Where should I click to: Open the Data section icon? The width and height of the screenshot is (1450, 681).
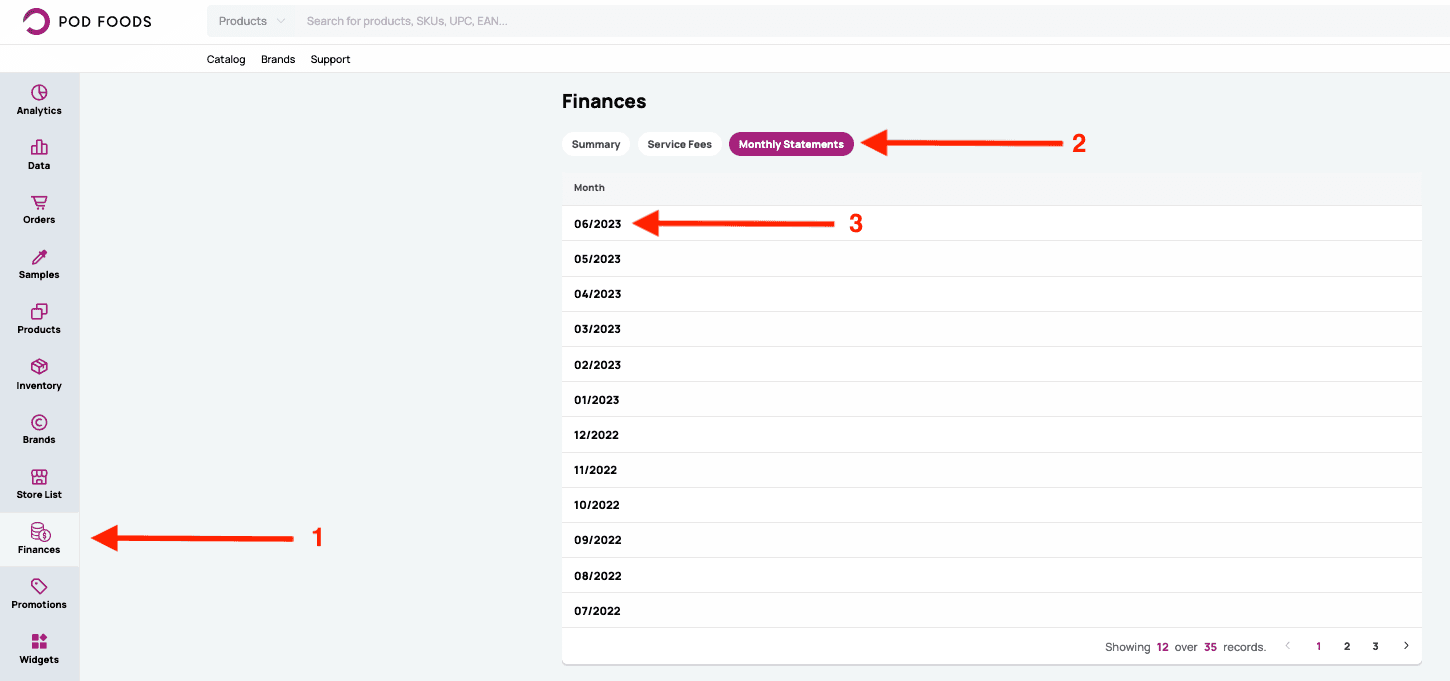pyautogui.click(x=39, y=147)
